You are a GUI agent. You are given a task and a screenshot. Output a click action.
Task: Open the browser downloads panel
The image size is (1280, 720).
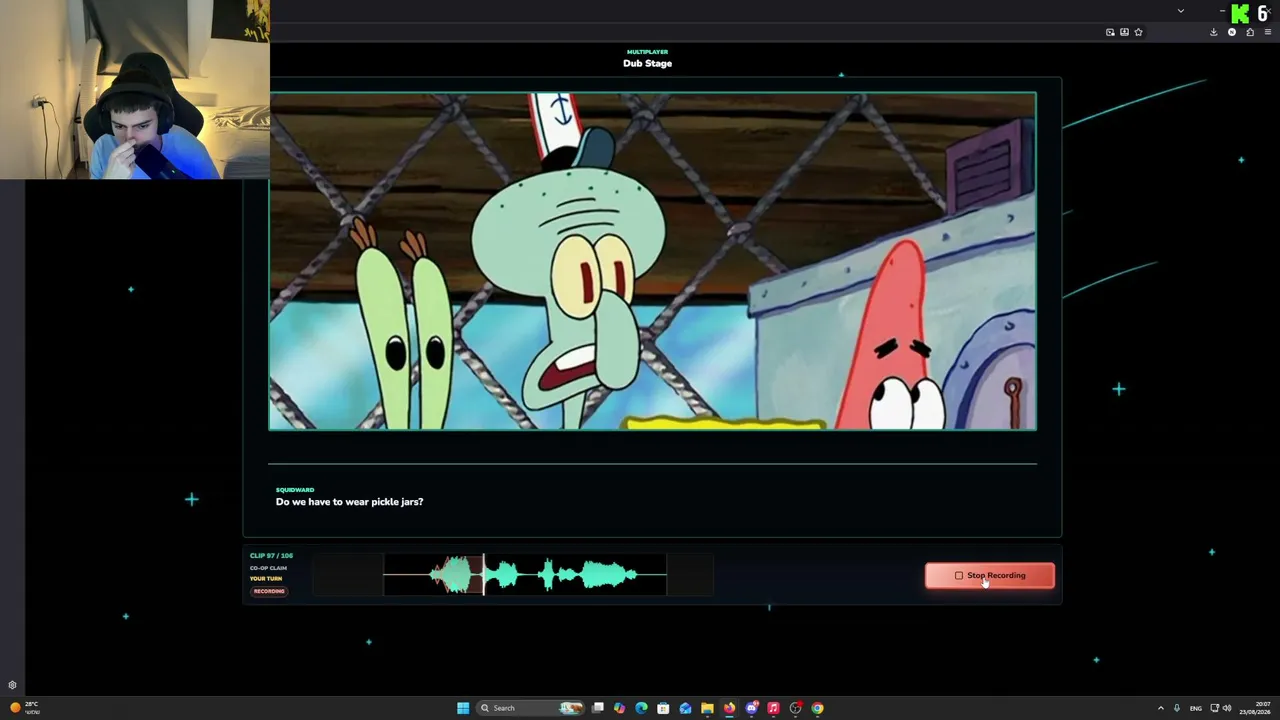point(1214,32)
